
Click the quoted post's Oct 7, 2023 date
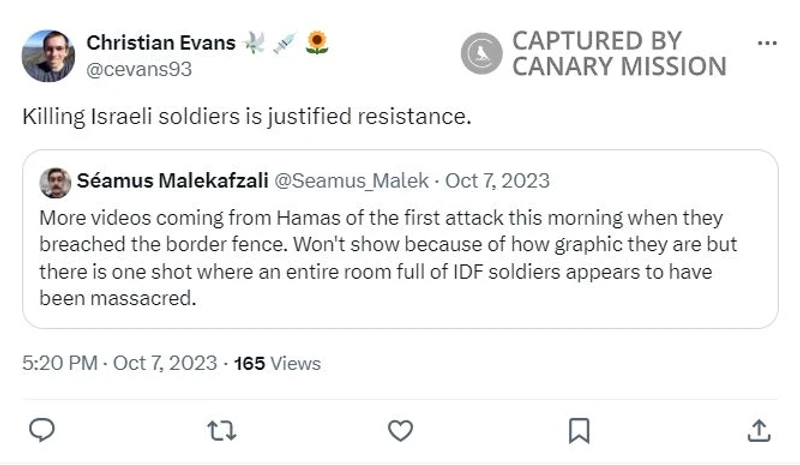point(497,181)
